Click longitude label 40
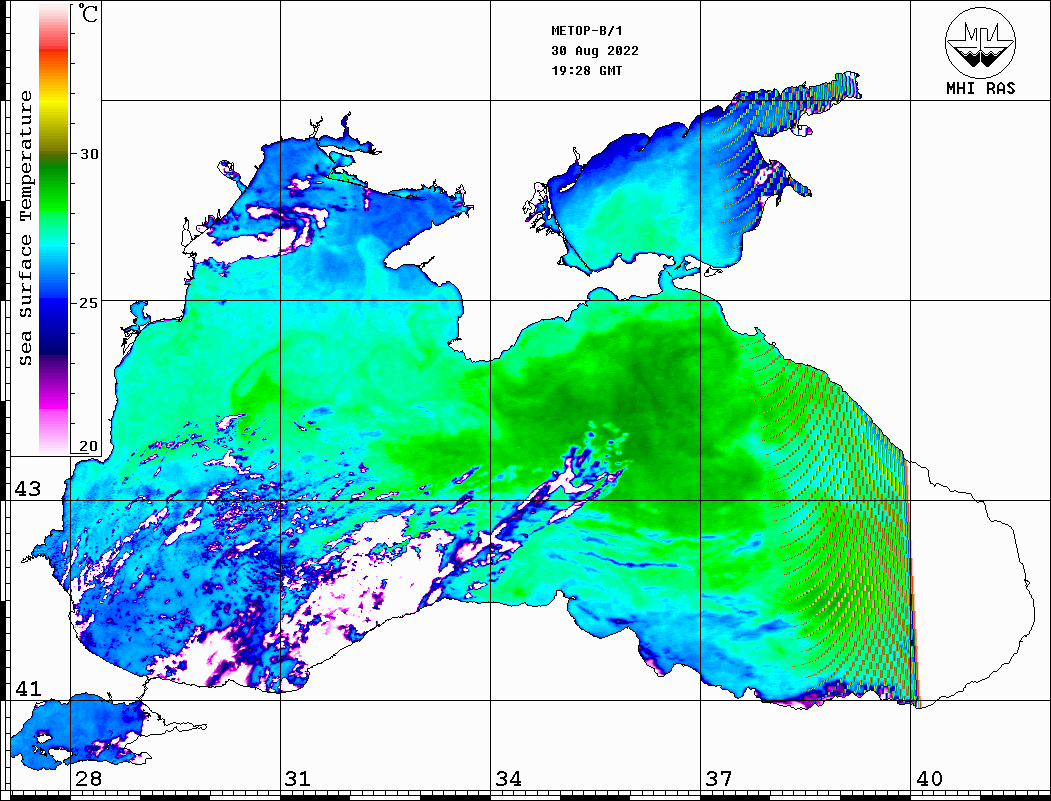 929,779
